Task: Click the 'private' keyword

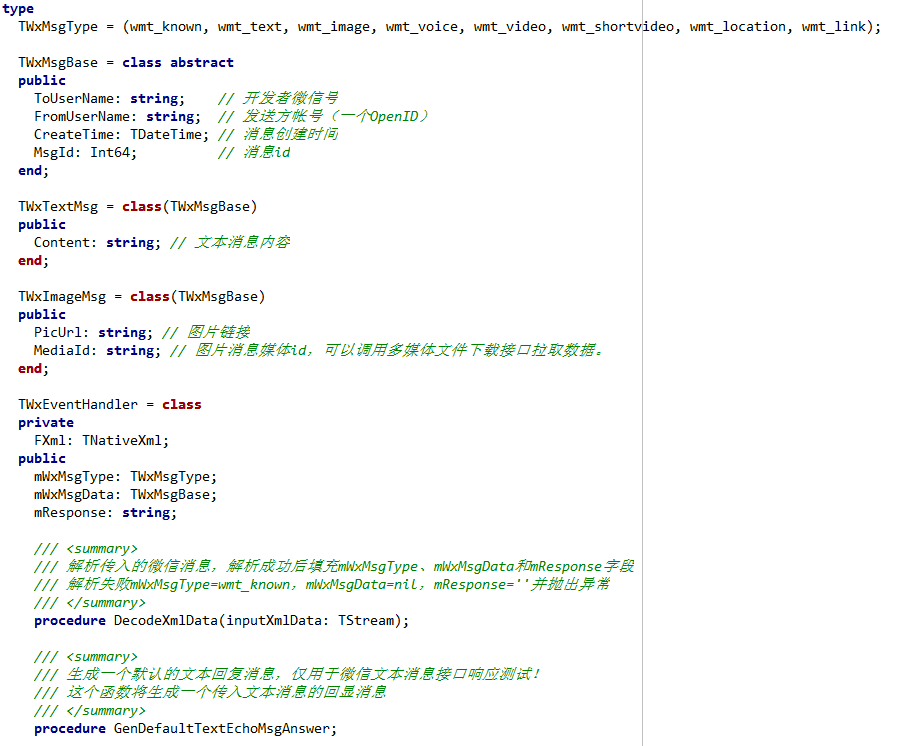Action: point(46,423)
